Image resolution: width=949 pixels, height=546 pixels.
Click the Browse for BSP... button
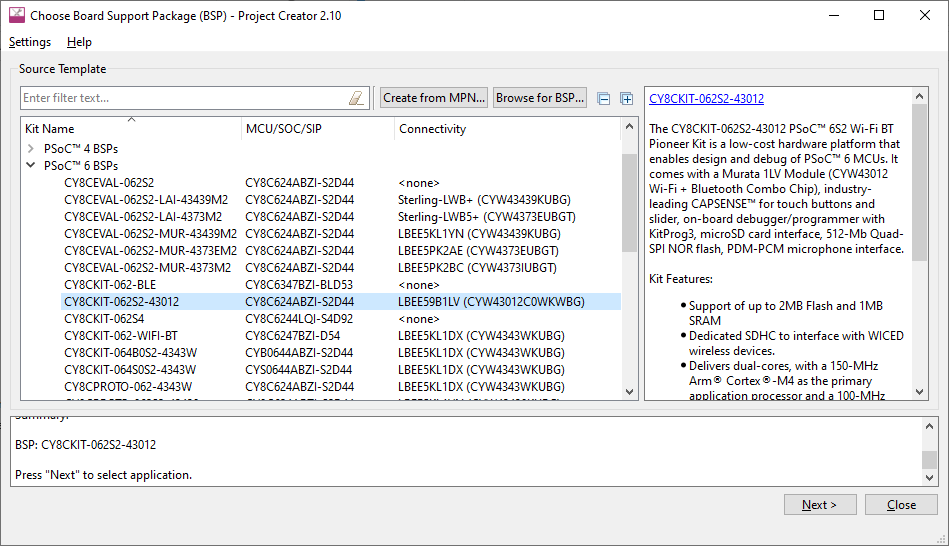[x=540, y=98]
